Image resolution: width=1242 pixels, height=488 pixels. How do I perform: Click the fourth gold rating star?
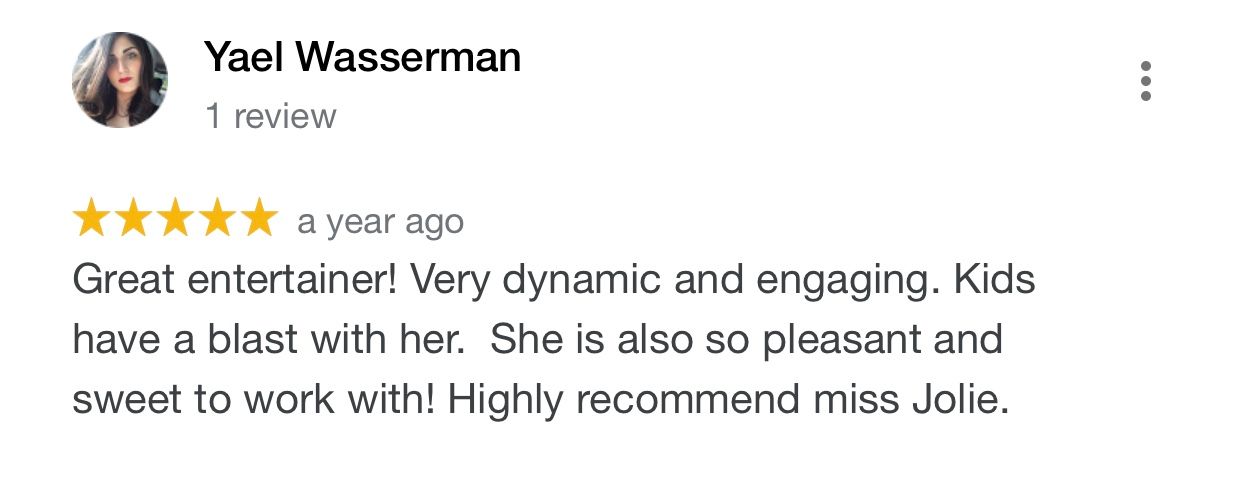point(215,219)
